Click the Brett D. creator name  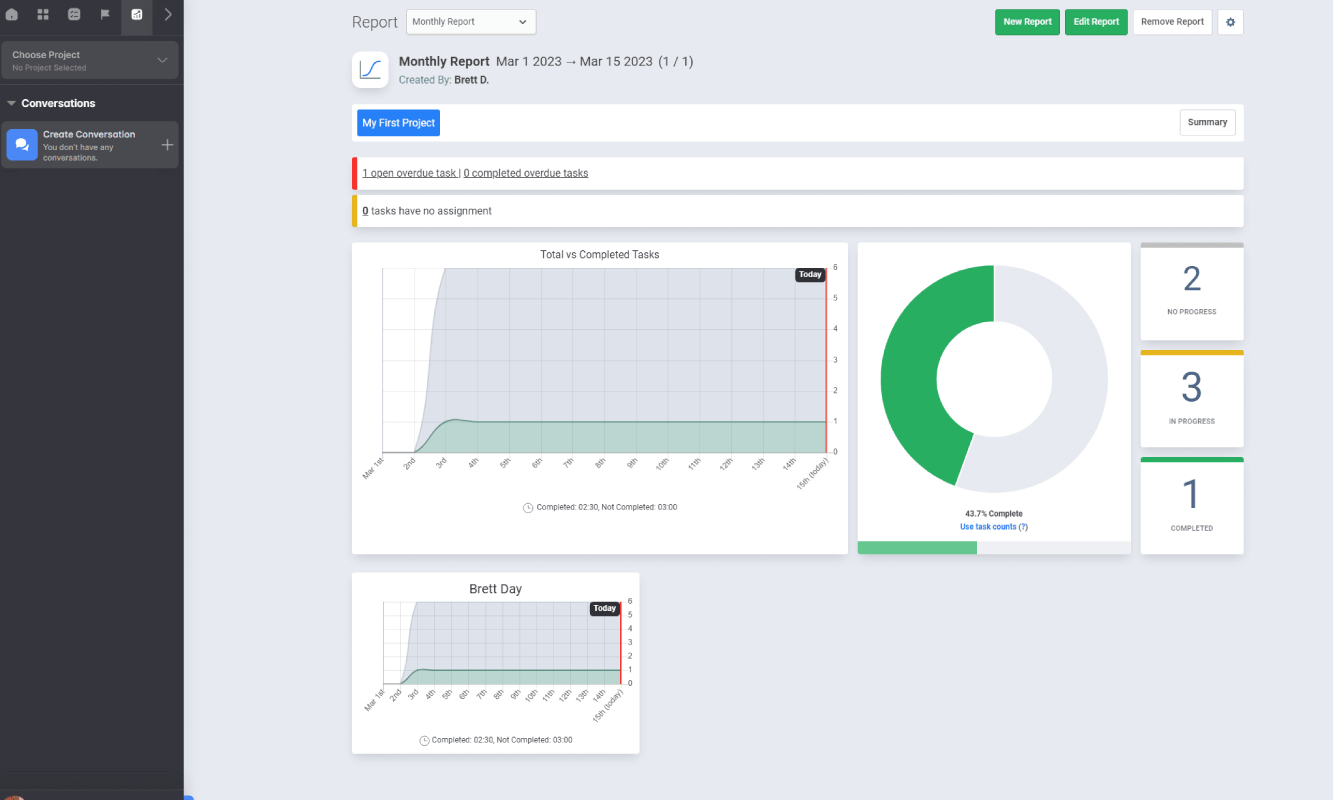471,80
